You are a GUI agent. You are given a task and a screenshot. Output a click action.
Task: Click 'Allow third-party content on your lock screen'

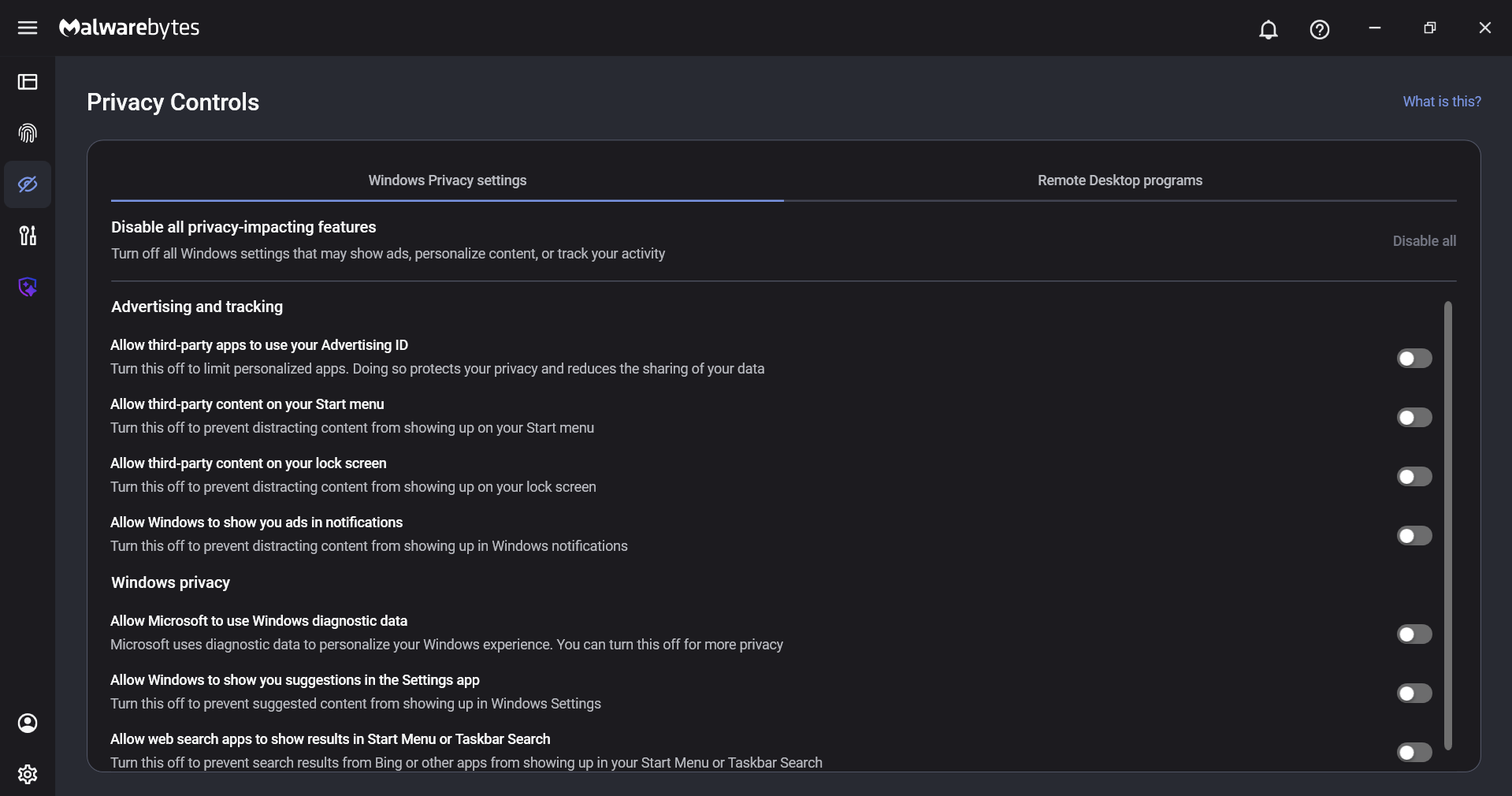tap(248, 463)
